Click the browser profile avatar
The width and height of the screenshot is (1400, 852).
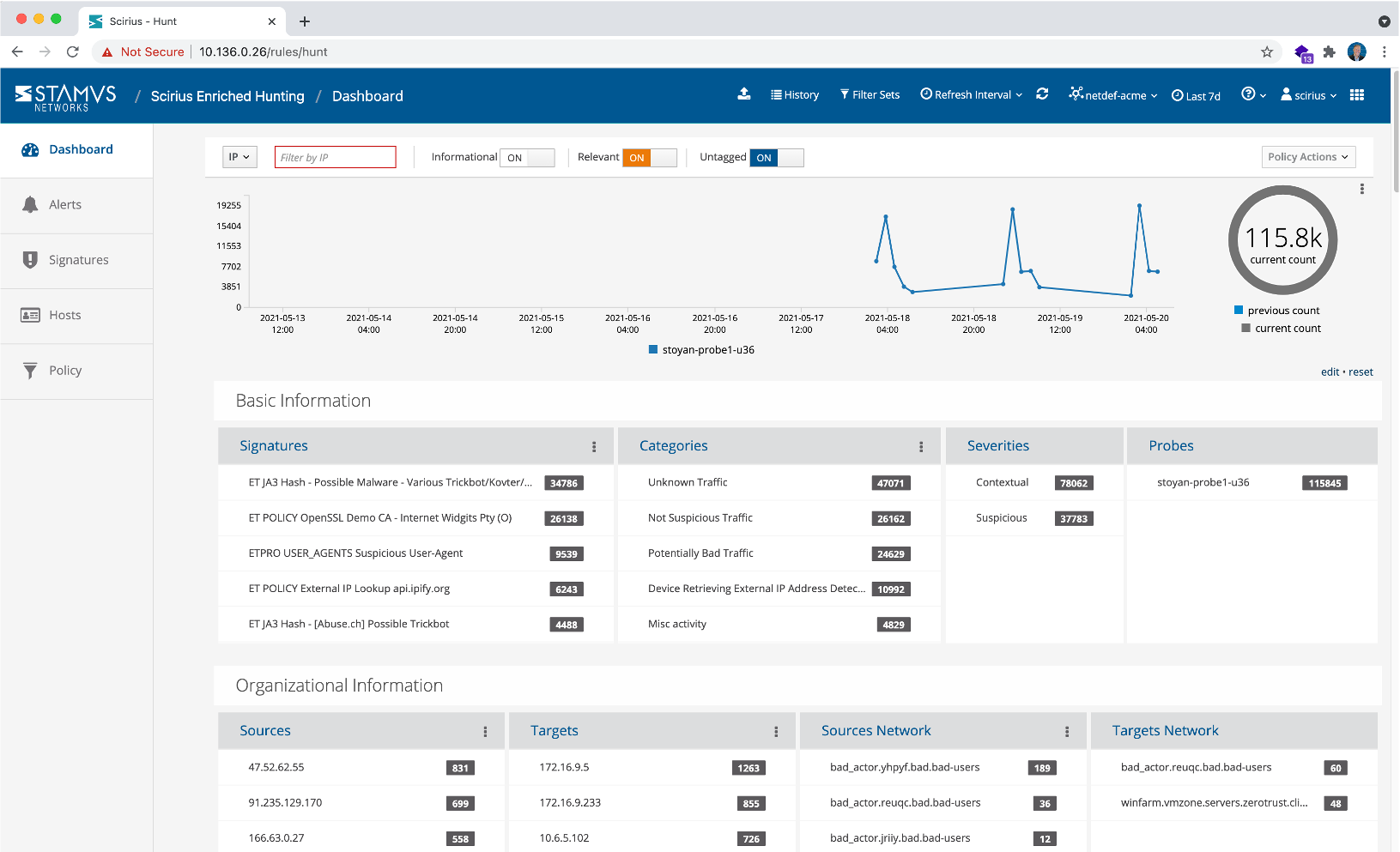click(1357, 51)
